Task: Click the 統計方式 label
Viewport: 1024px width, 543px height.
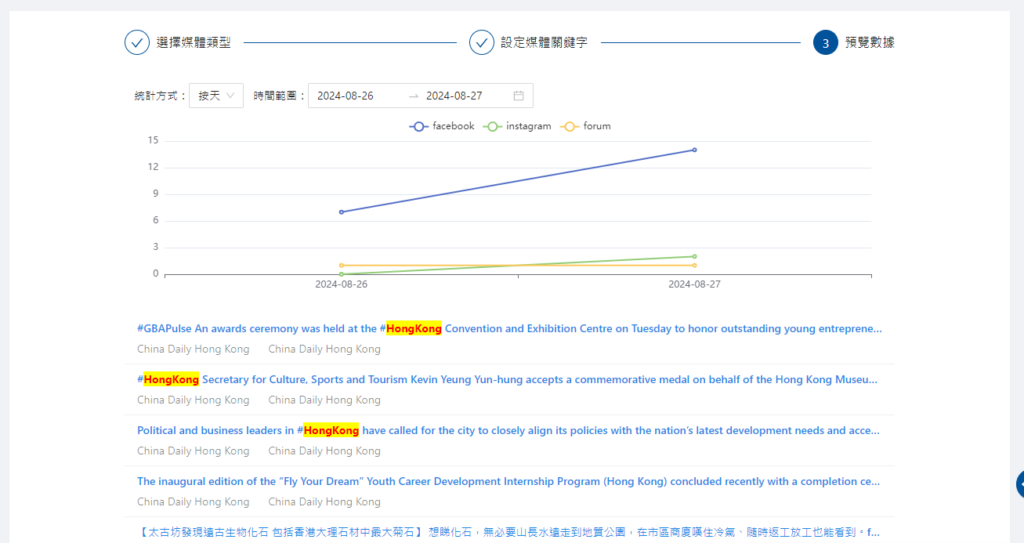Action: point(159,95)
